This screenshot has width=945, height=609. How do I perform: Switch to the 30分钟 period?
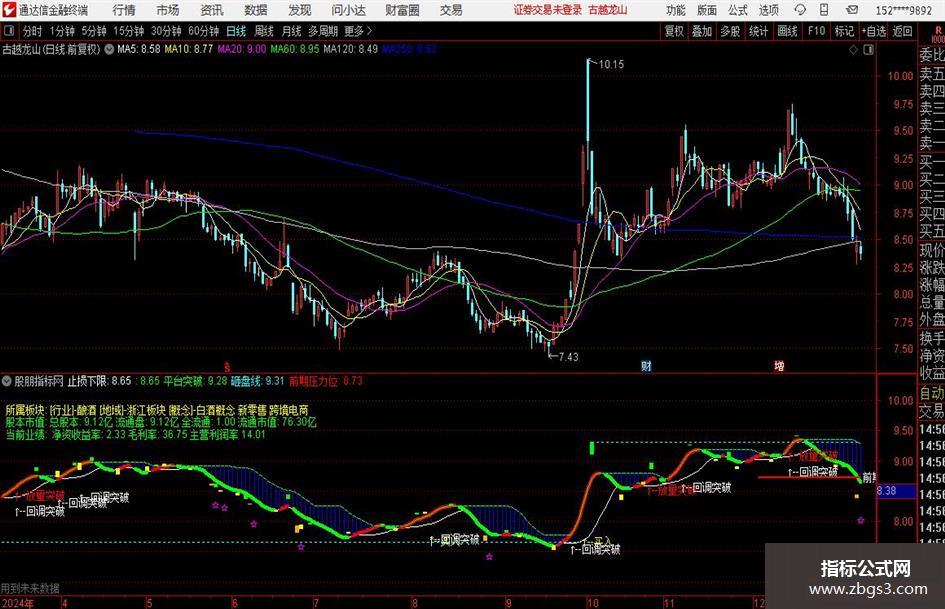tap(166, 31)
